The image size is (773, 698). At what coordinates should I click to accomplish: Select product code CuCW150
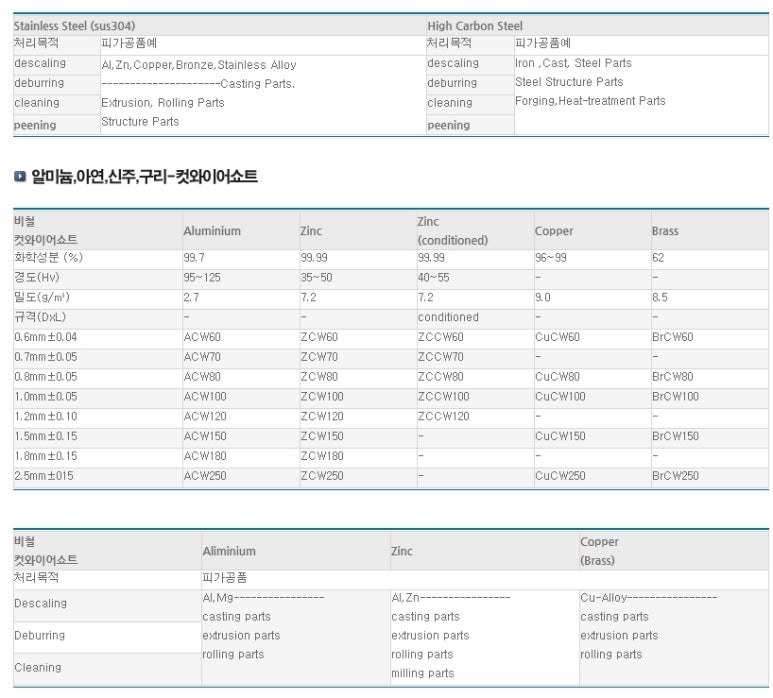click(x=561, y=436)
